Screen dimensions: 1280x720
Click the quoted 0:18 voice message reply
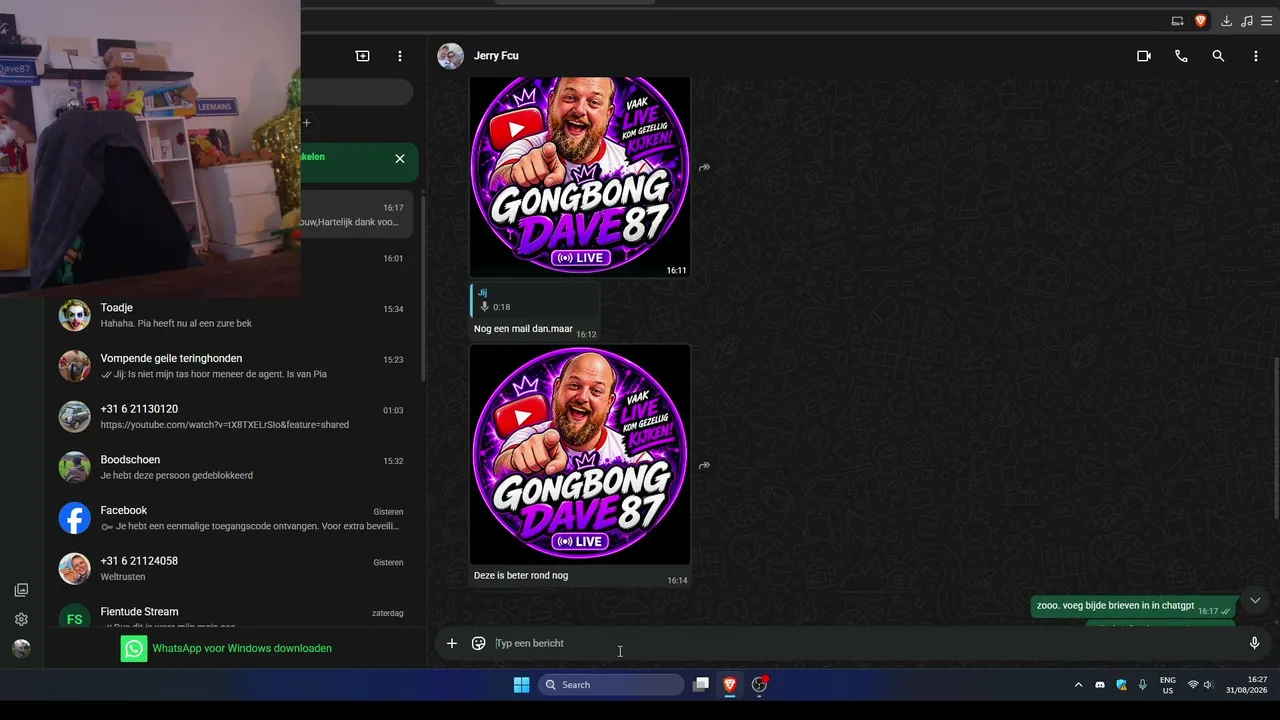535,300
